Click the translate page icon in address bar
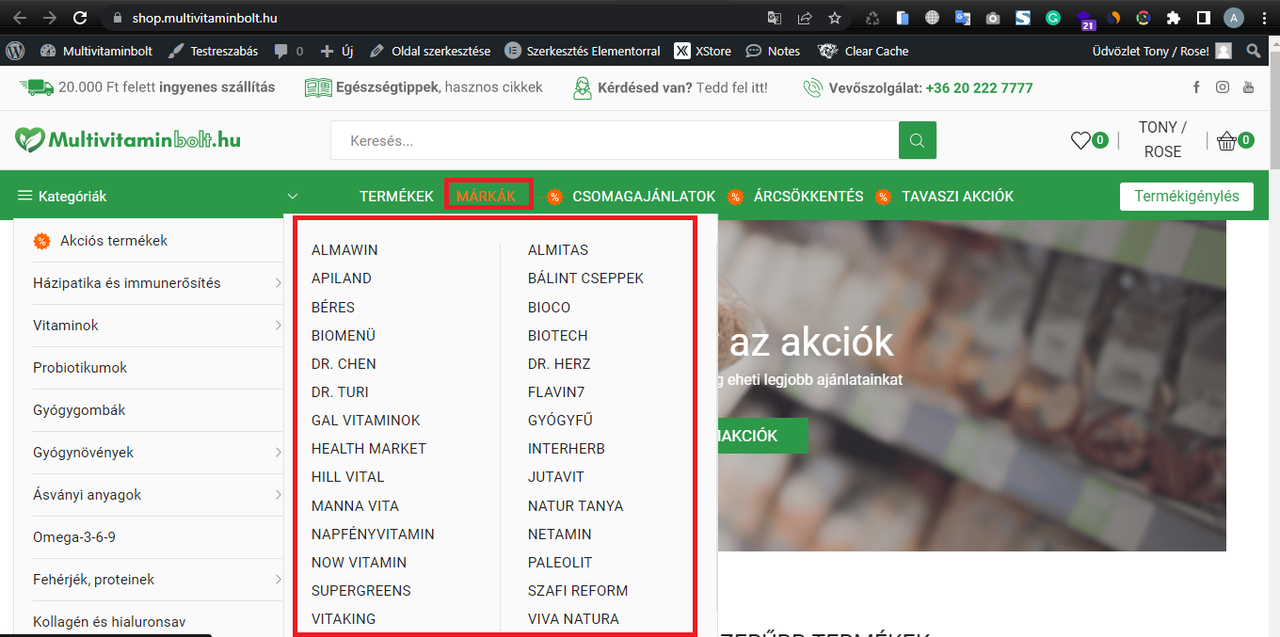The height and width of the screenshot is (637, 1280). pos(774,18)
